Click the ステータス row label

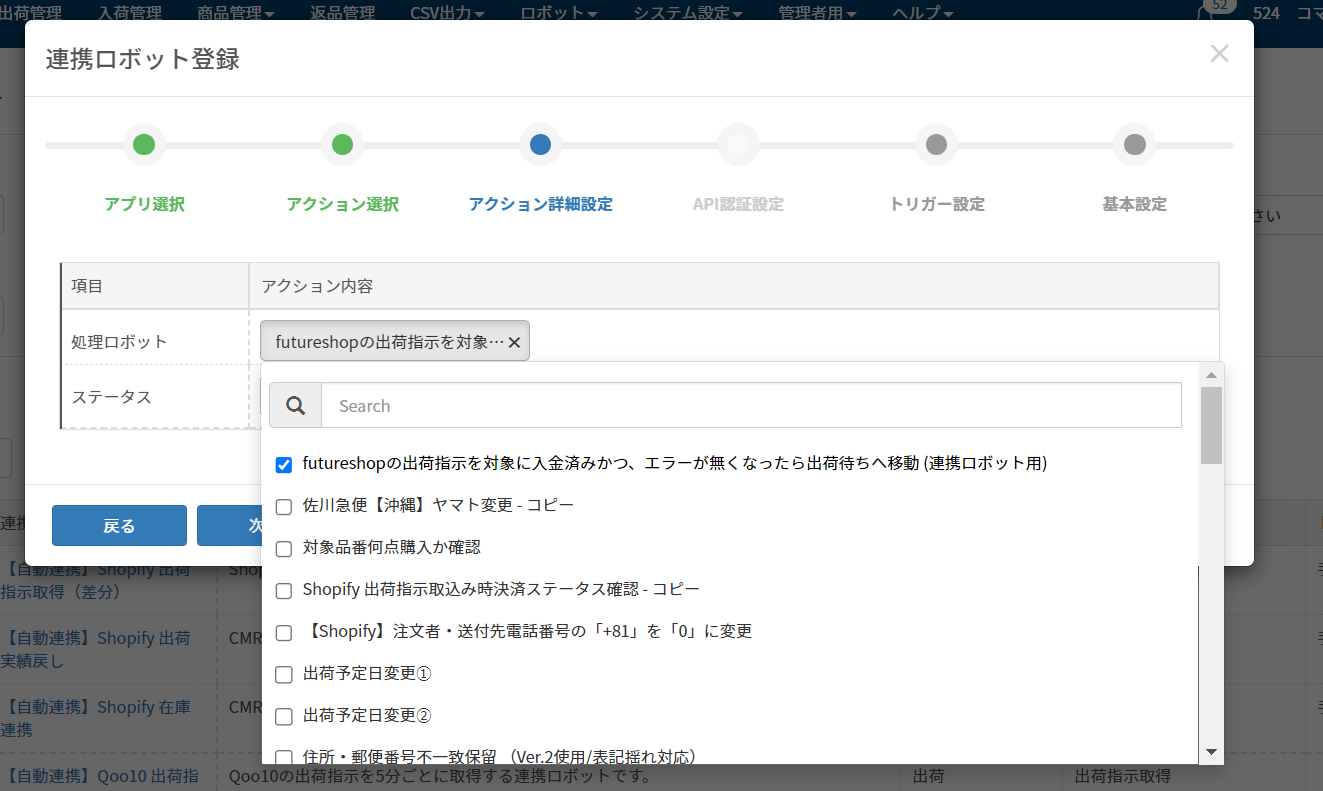(111, 397)
